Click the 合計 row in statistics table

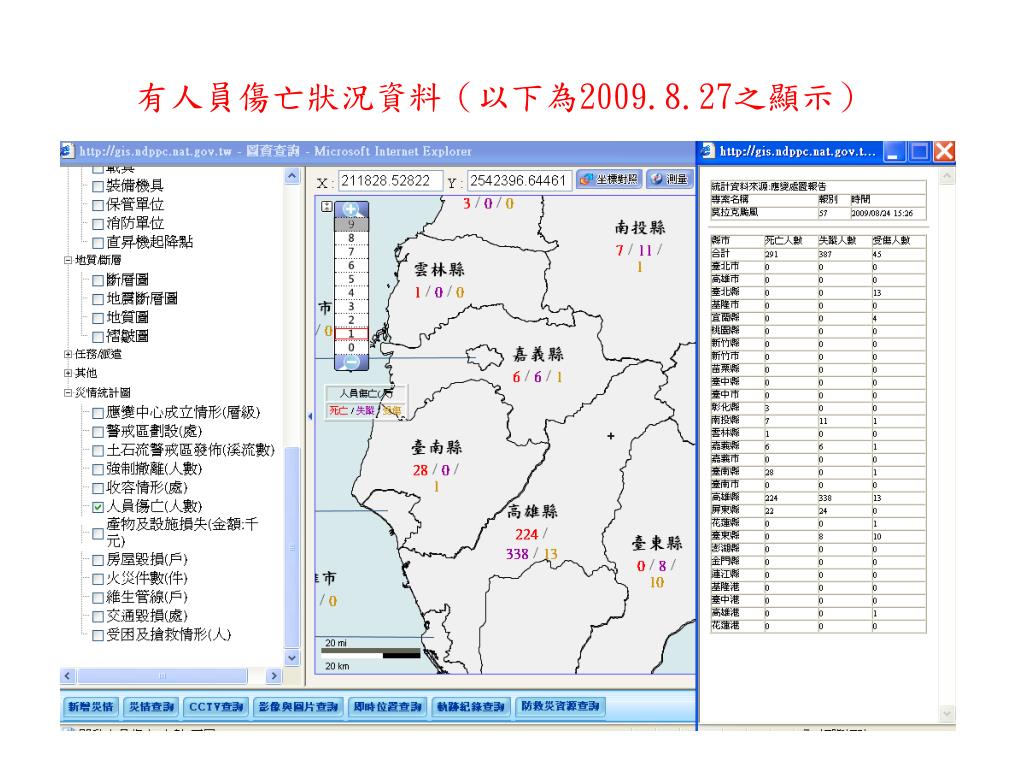pyautogui.click(x=818, y=253)
